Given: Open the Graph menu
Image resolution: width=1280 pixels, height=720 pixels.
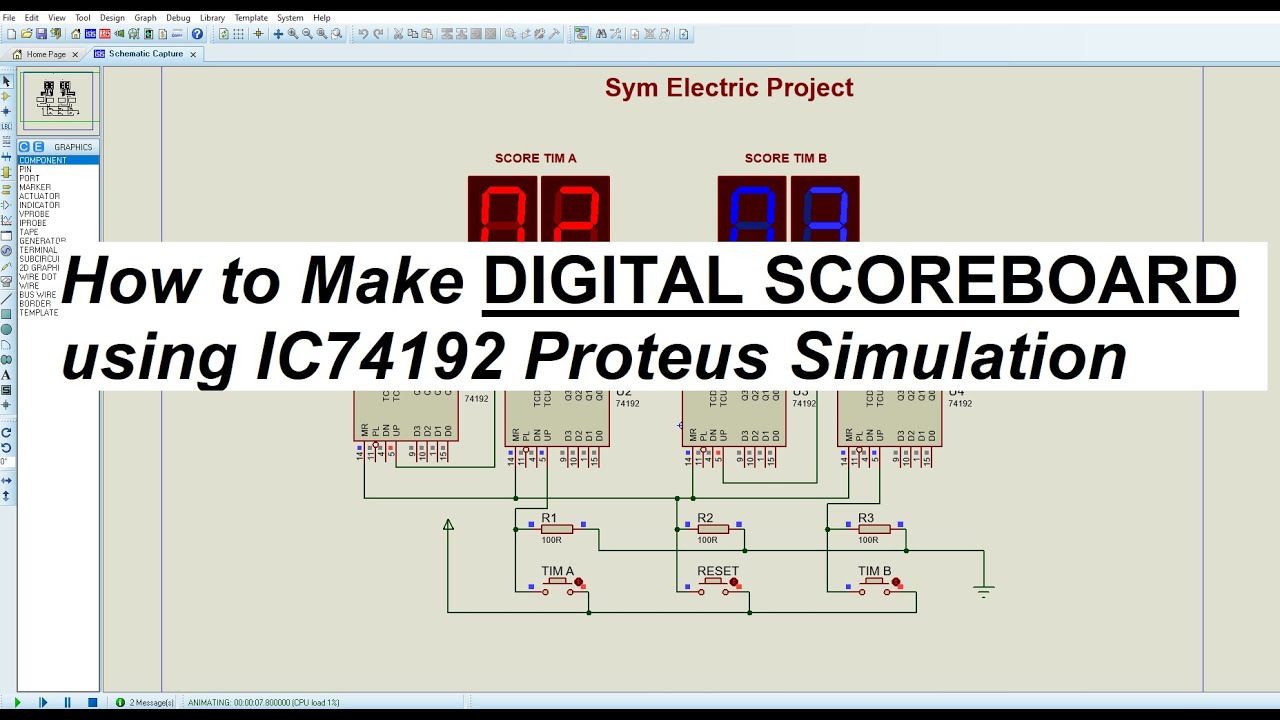Looking at the screenshot, I should tap(146, 18).
